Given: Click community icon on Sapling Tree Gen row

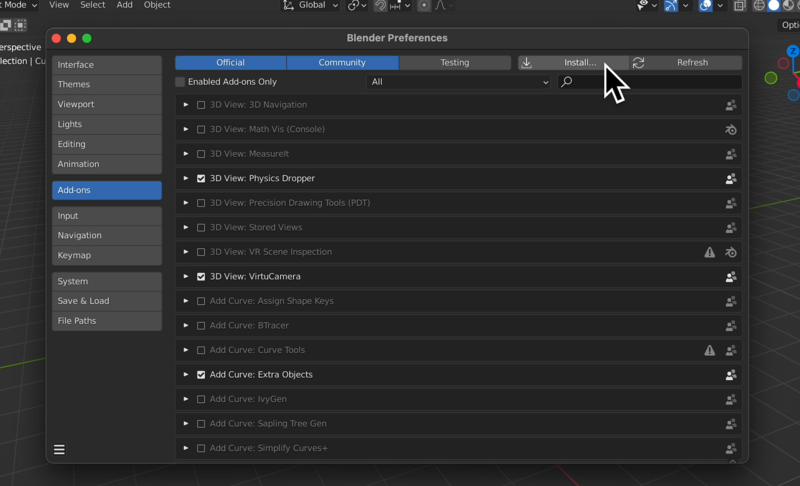Looking at the screenshot, I should coord(731,424).
